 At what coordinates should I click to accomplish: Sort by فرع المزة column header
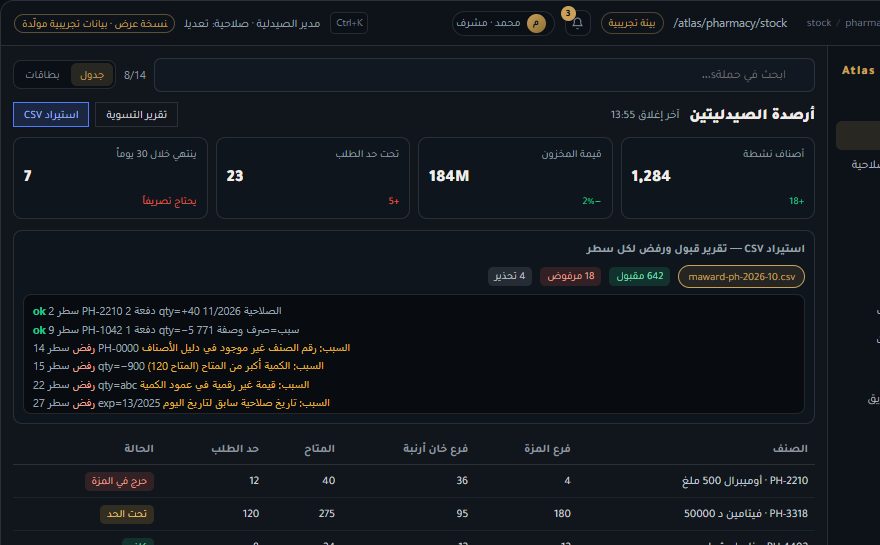point(547,448)
